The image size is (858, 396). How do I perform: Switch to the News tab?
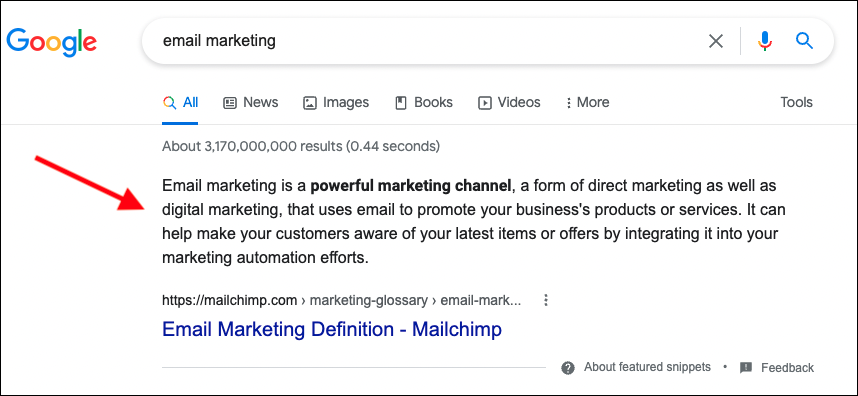[x=251, y=102]
